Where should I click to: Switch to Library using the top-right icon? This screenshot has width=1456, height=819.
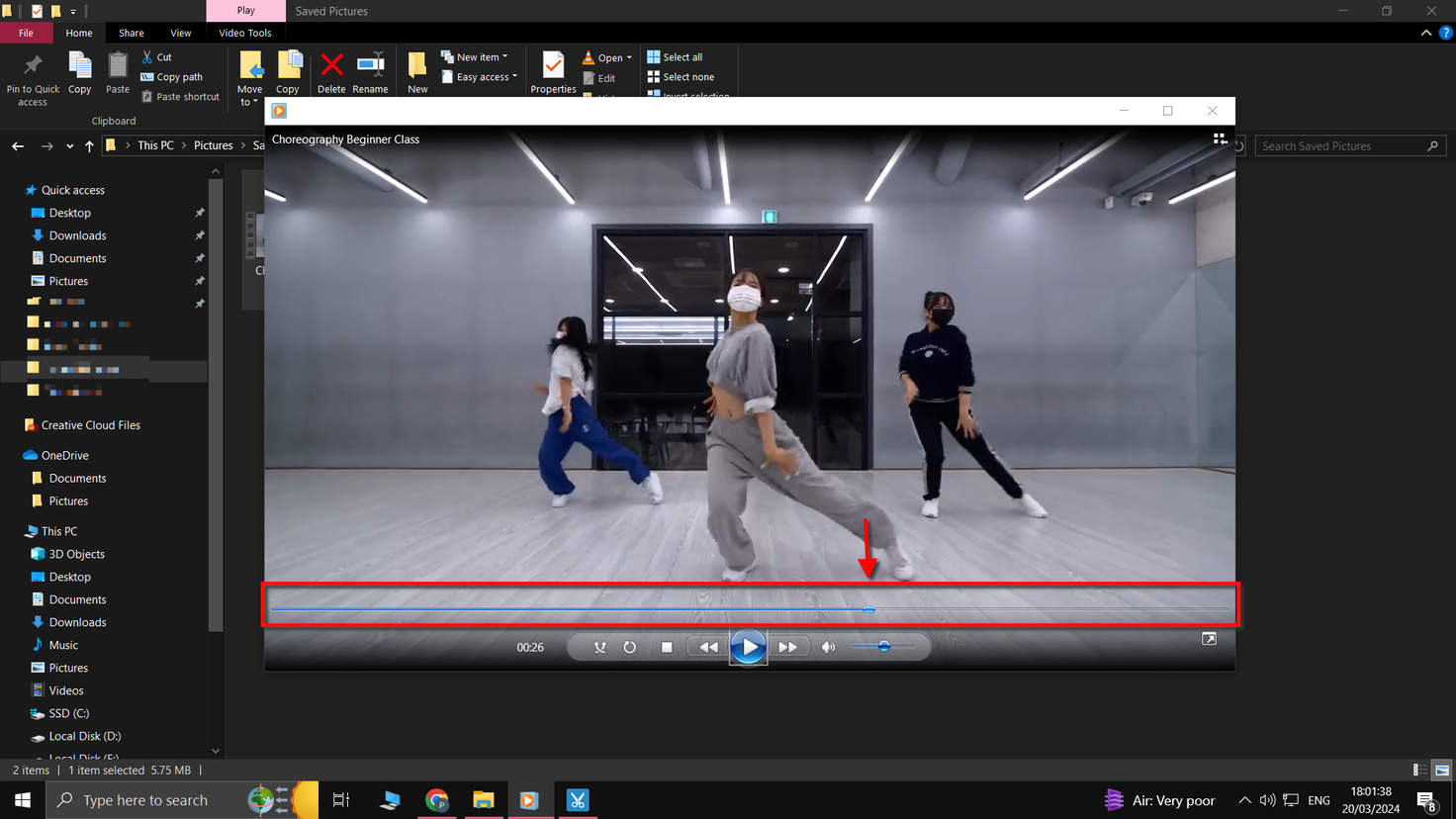(x=1220, y=139)
